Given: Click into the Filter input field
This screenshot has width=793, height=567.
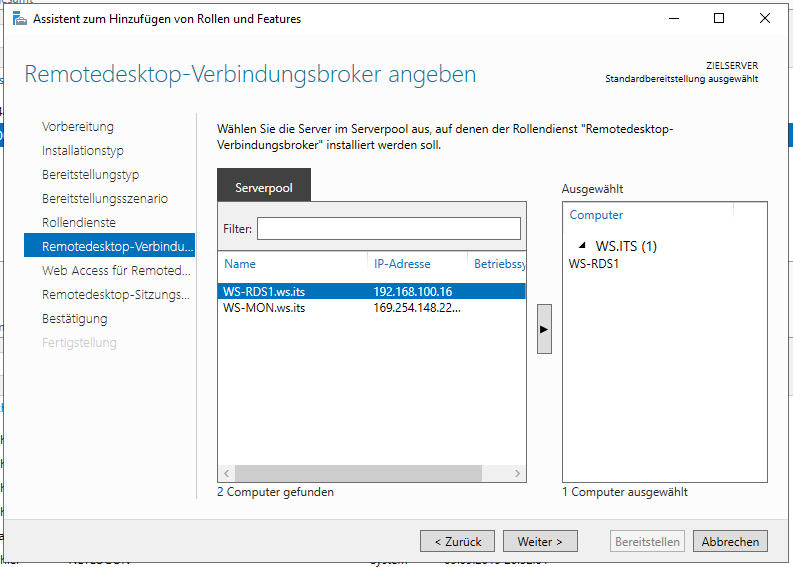Looking at the screenshot, I should coord(388,229).
